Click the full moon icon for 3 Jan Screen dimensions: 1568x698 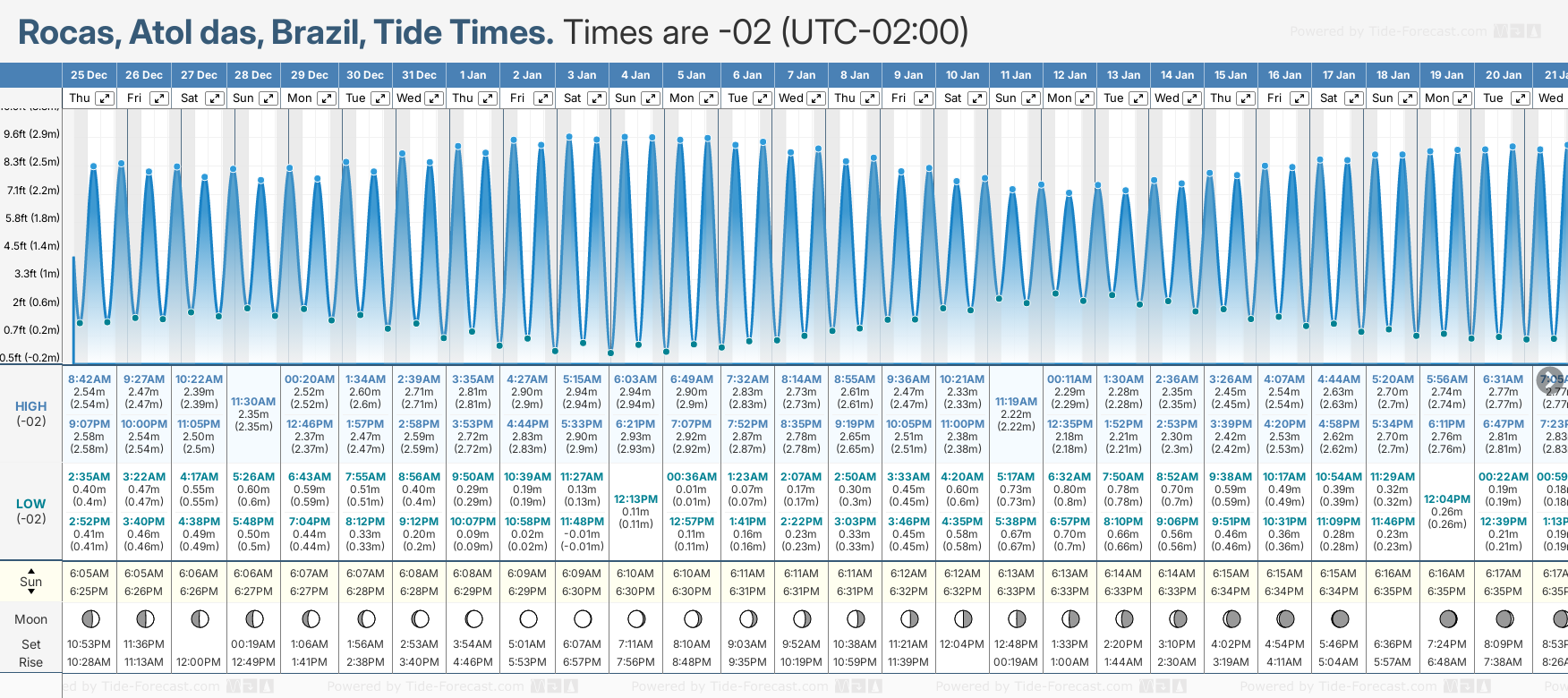[583, 619]
